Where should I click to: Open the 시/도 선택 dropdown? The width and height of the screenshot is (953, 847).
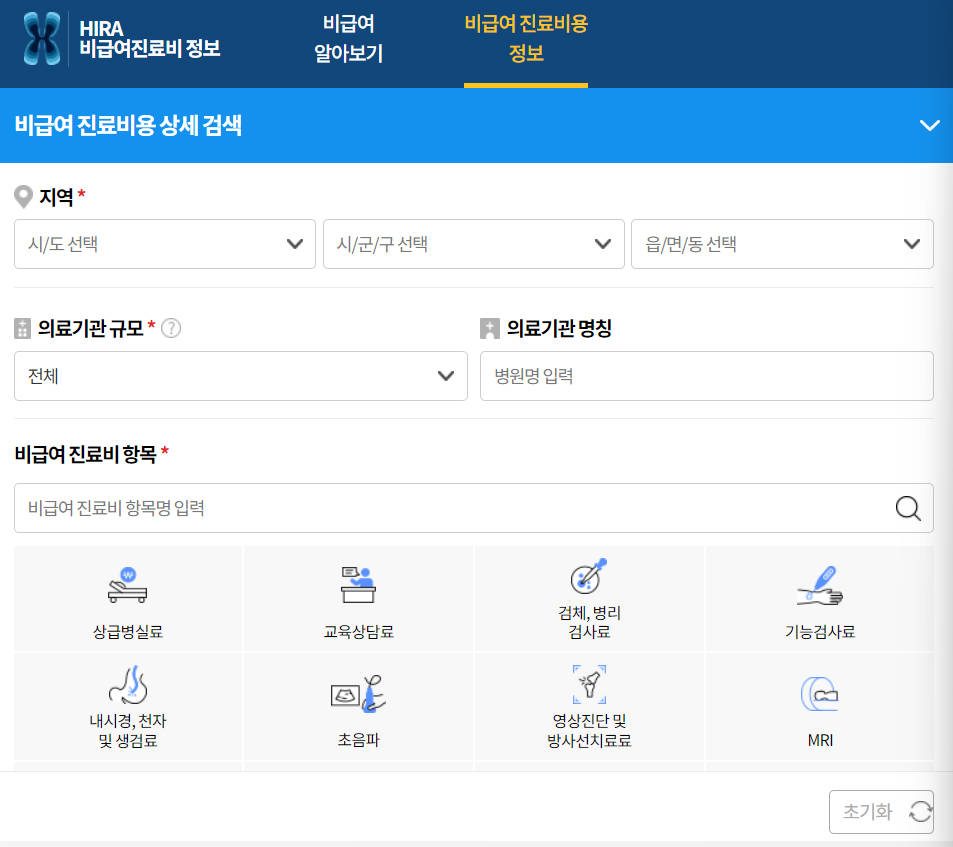[165, 244]
